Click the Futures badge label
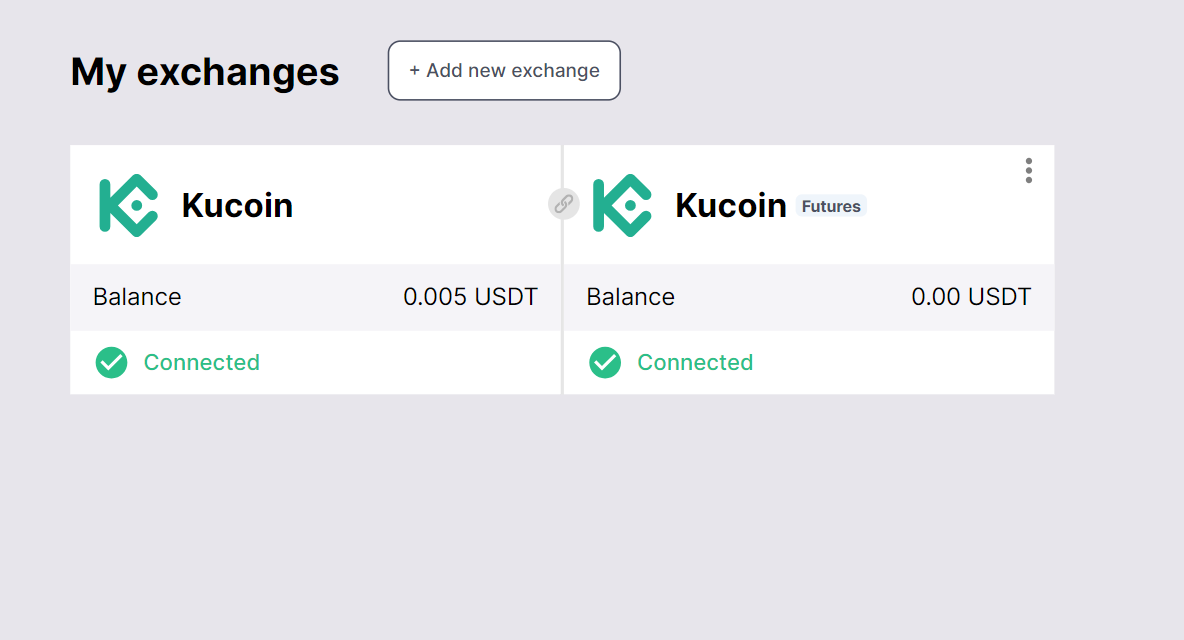This screenshot has width=1184, height=640. 831,206
